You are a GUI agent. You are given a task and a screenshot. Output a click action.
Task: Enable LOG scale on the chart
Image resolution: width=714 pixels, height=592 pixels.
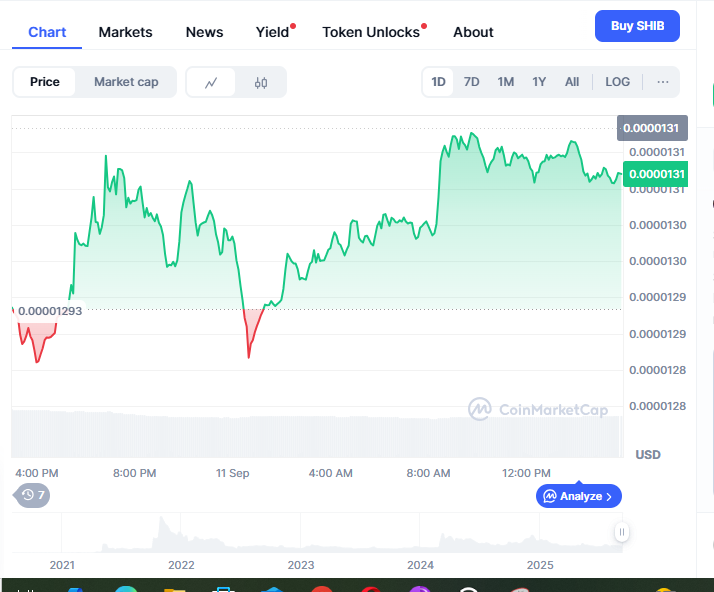click(x=617, y=82)
